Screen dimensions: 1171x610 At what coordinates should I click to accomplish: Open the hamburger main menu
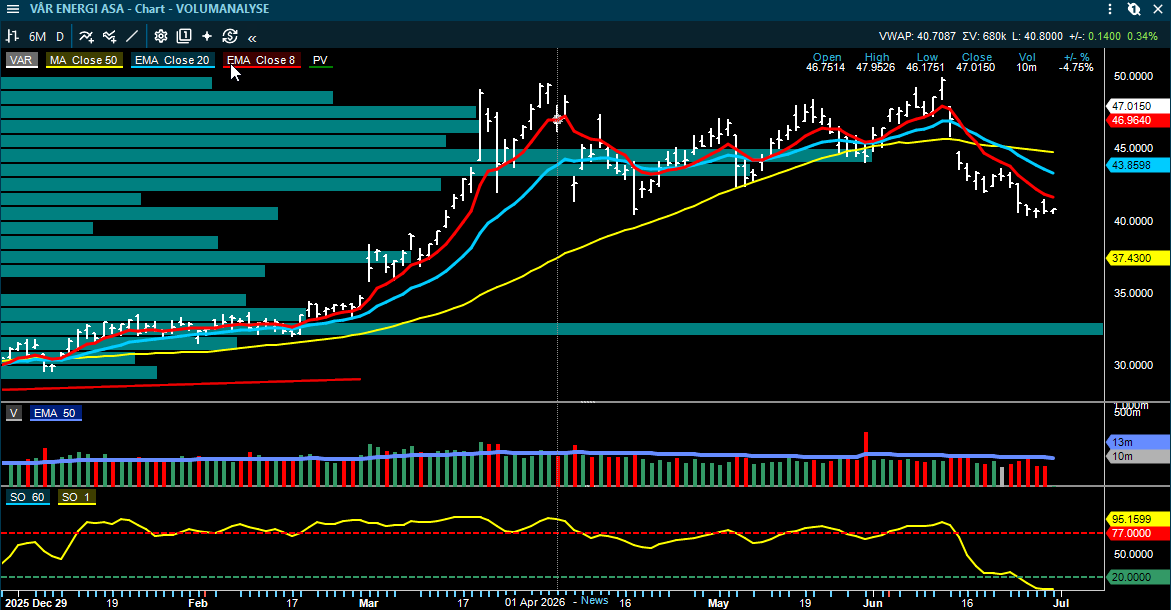point(13,9)
